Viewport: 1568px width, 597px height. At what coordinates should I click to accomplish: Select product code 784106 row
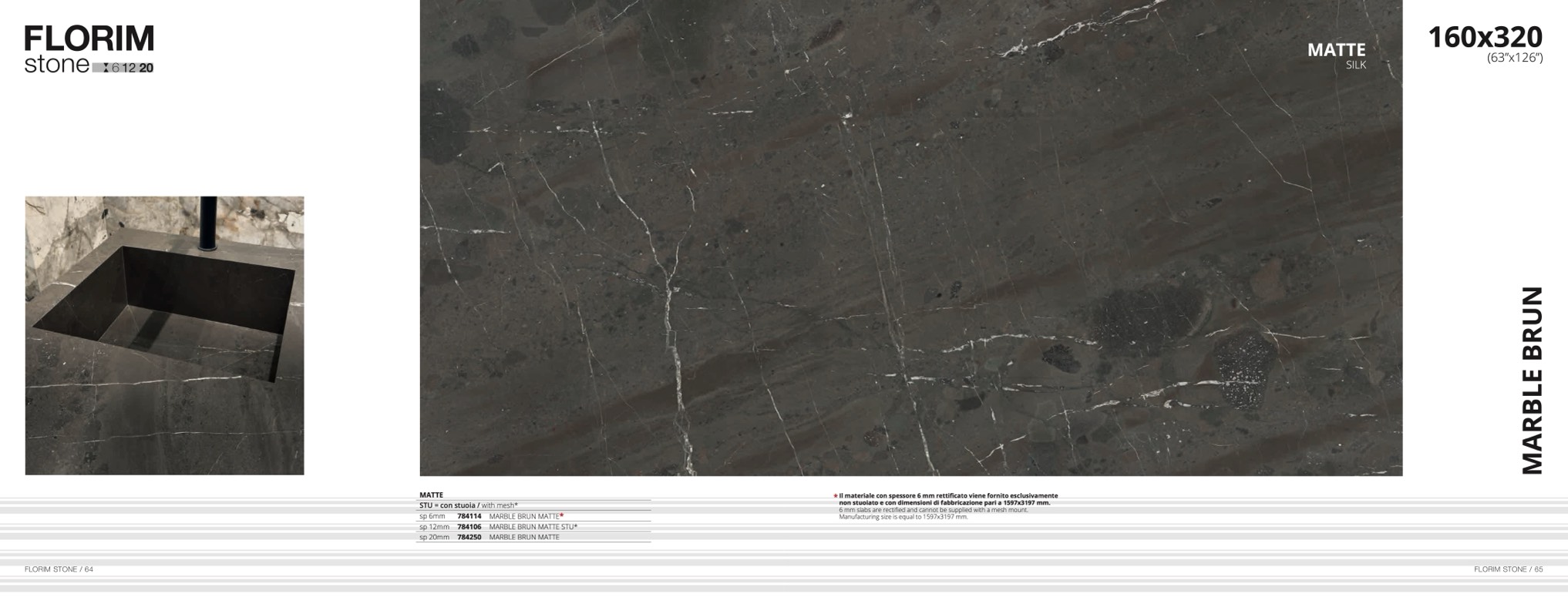469,527
